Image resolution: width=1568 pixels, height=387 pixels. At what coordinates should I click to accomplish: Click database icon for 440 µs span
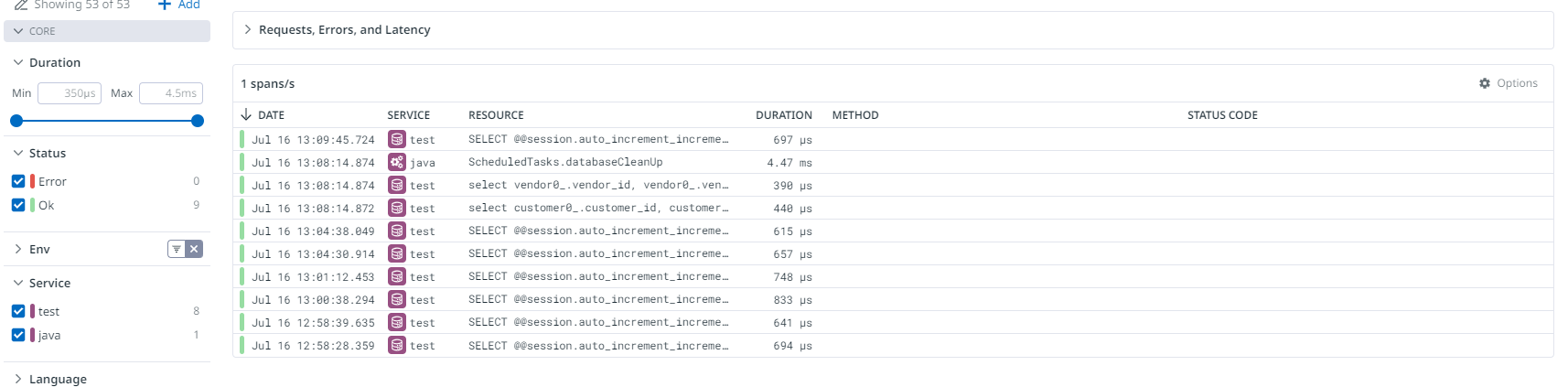click(397, 208)
